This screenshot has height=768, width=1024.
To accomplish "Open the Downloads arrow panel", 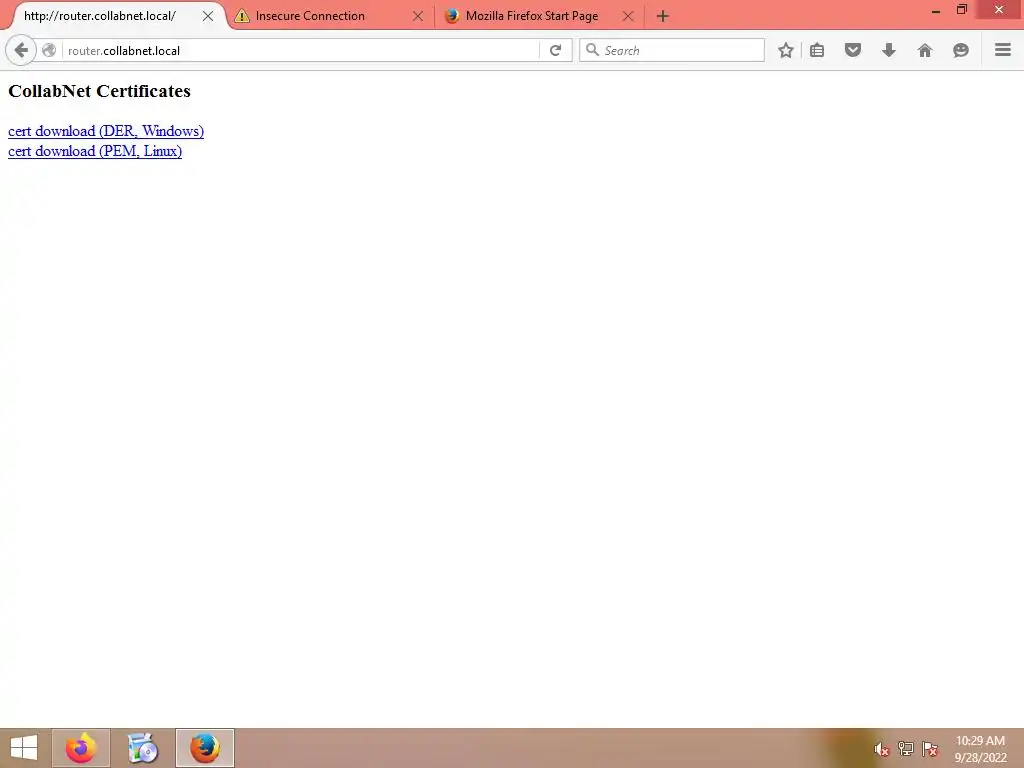I will (x=889, y=50).
